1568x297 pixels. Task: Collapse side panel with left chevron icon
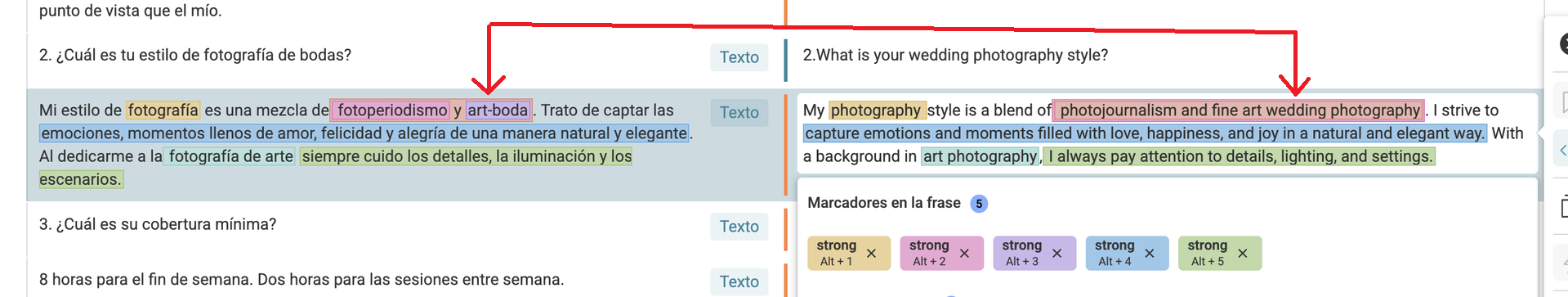click(x=1562, y=151)
